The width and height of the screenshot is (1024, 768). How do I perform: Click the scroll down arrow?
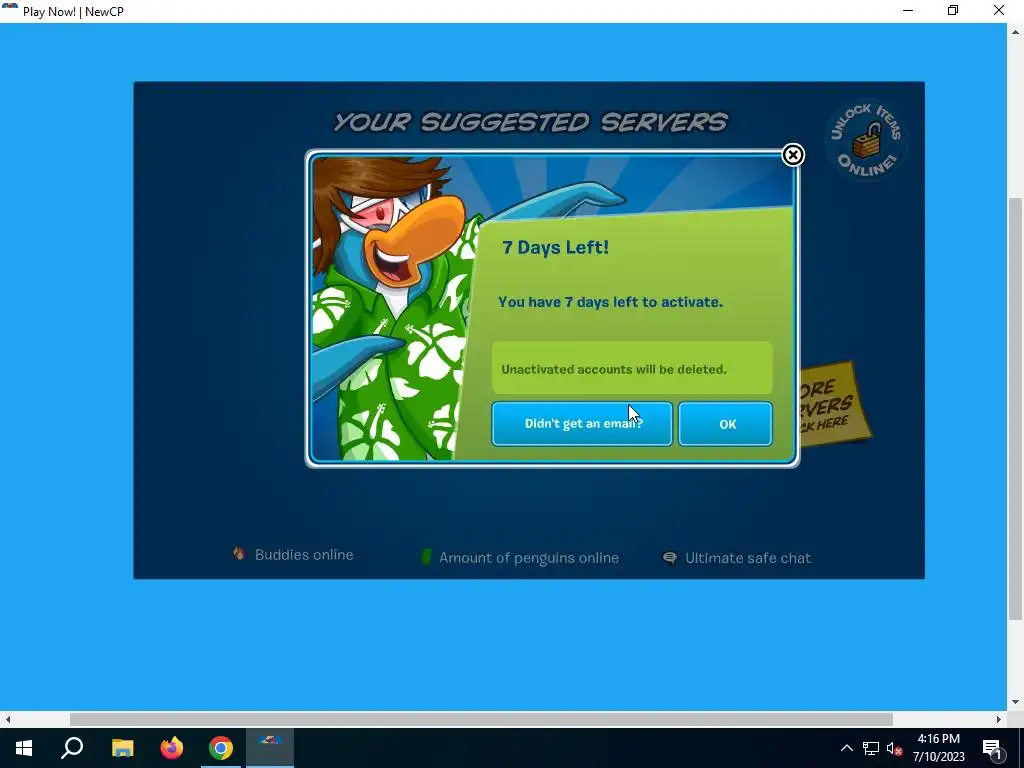pyautogui.click(x=1015, y=702)
